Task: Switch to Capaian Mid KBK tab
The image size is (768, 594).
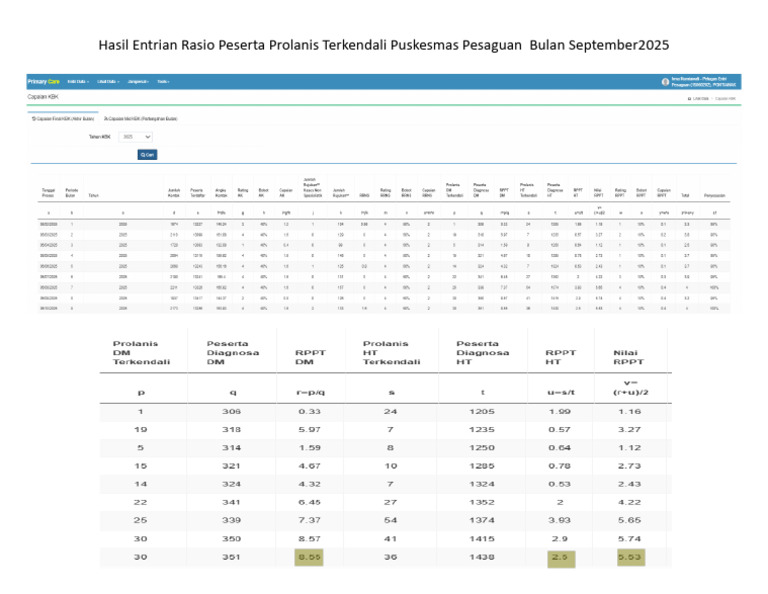Action: click(x=141, y=119)
